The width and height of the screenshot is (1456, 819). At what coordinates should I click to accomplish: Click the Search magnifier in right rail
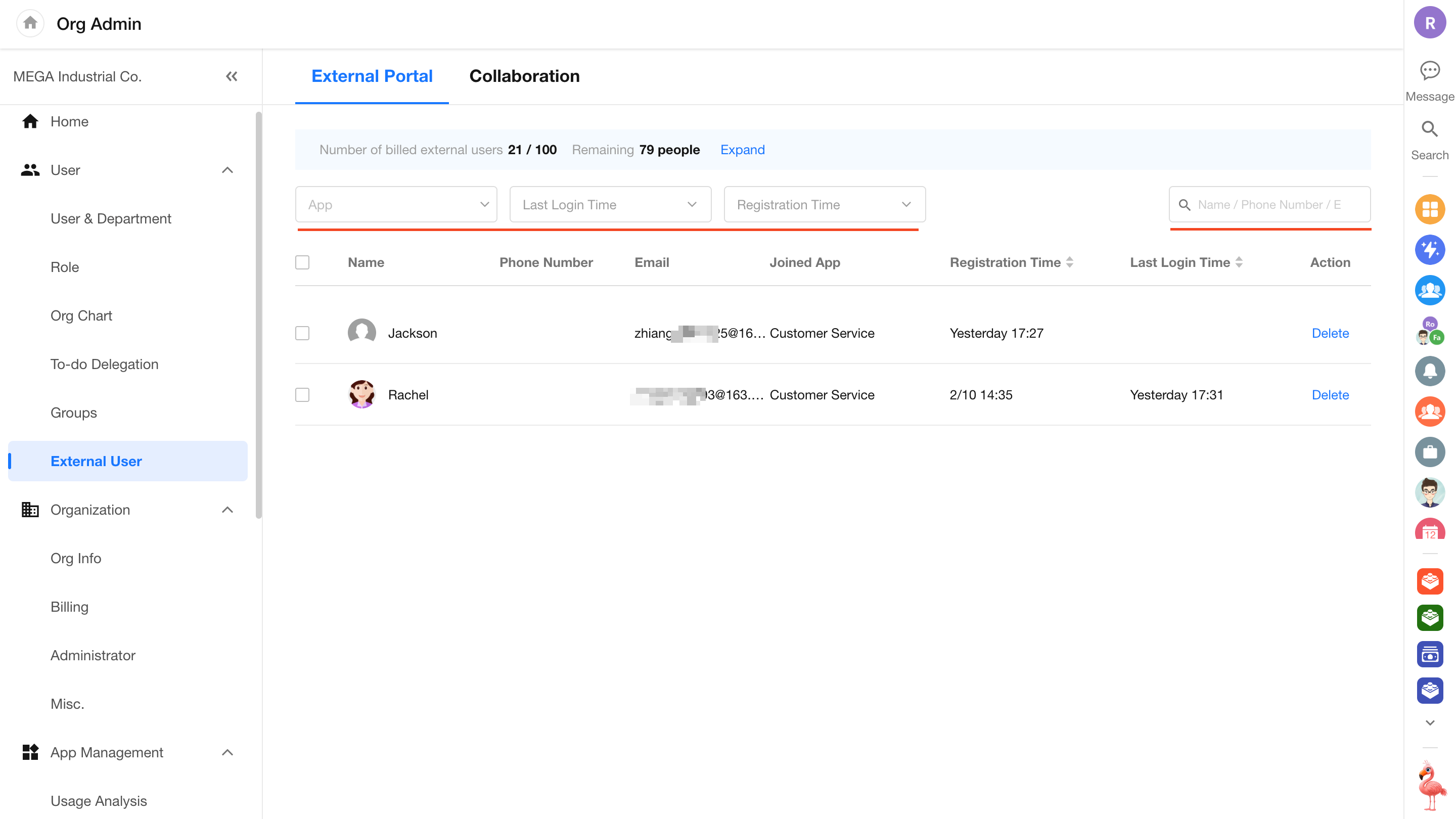(1429, 129)
